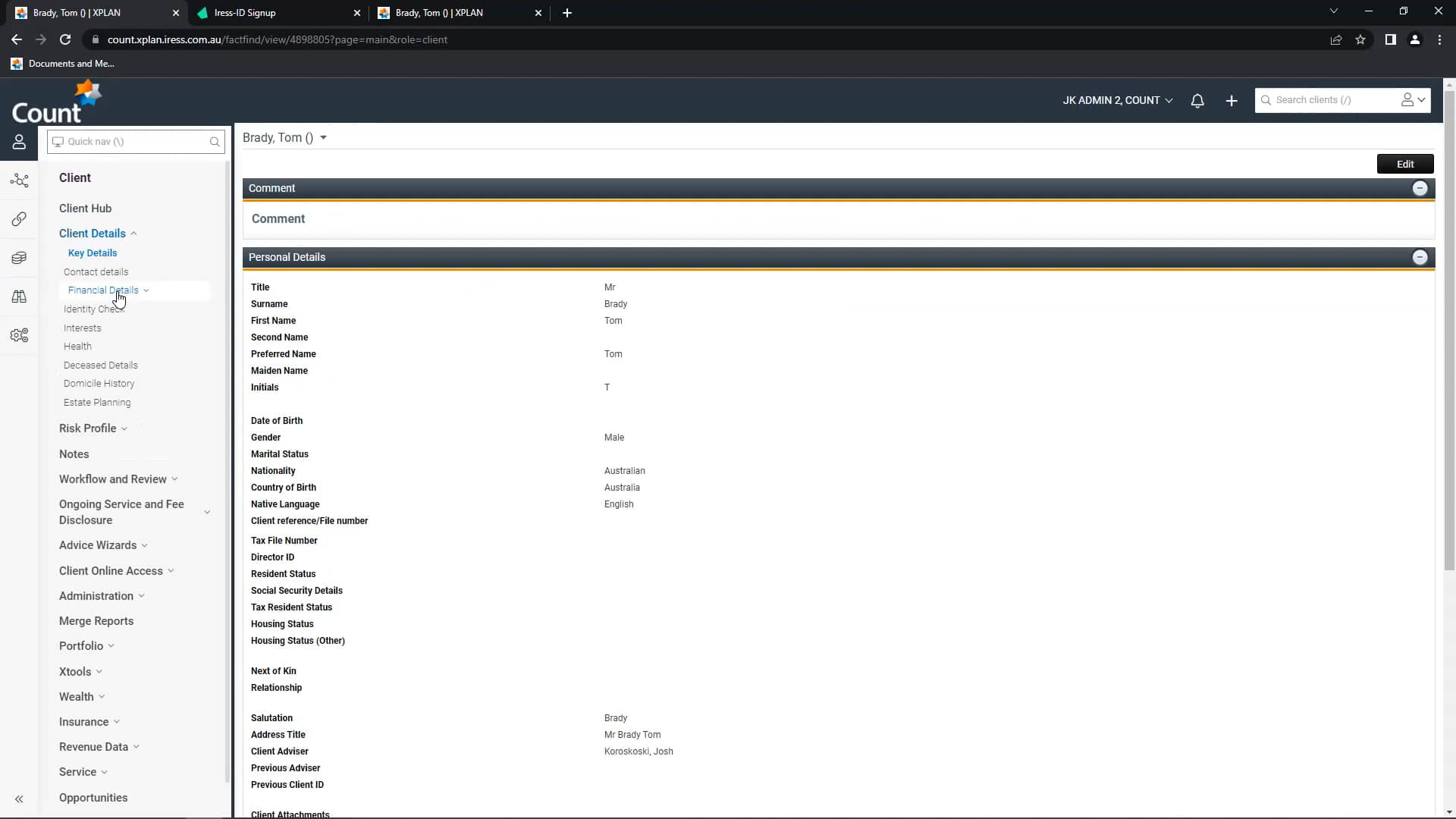Click the Edit button
The height and width of the screenshot is (819, 1456).
1405,164
